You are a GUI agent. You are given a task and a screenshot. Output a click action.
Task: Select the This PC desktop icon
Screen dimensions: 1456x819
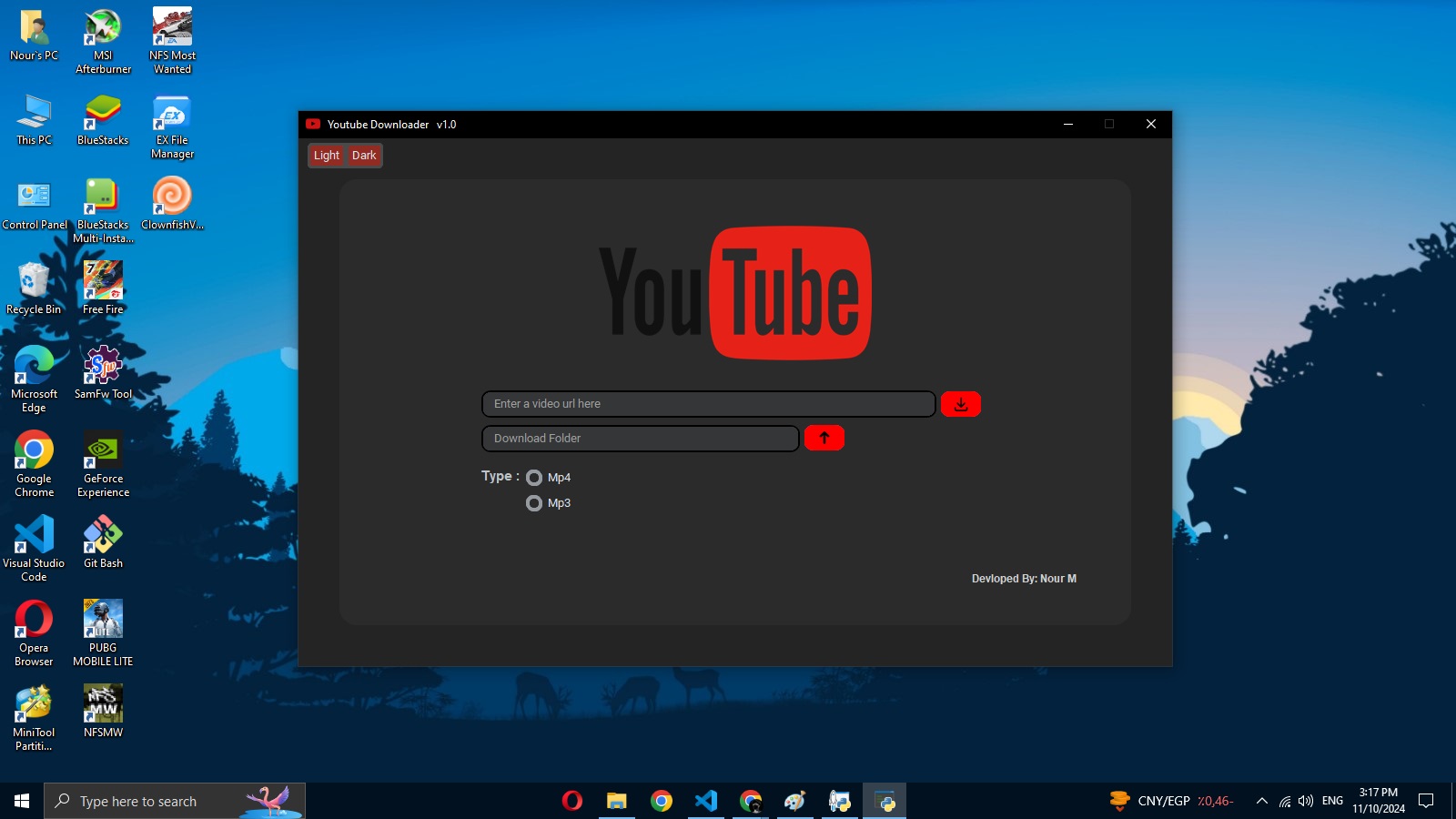coord(34,121)
